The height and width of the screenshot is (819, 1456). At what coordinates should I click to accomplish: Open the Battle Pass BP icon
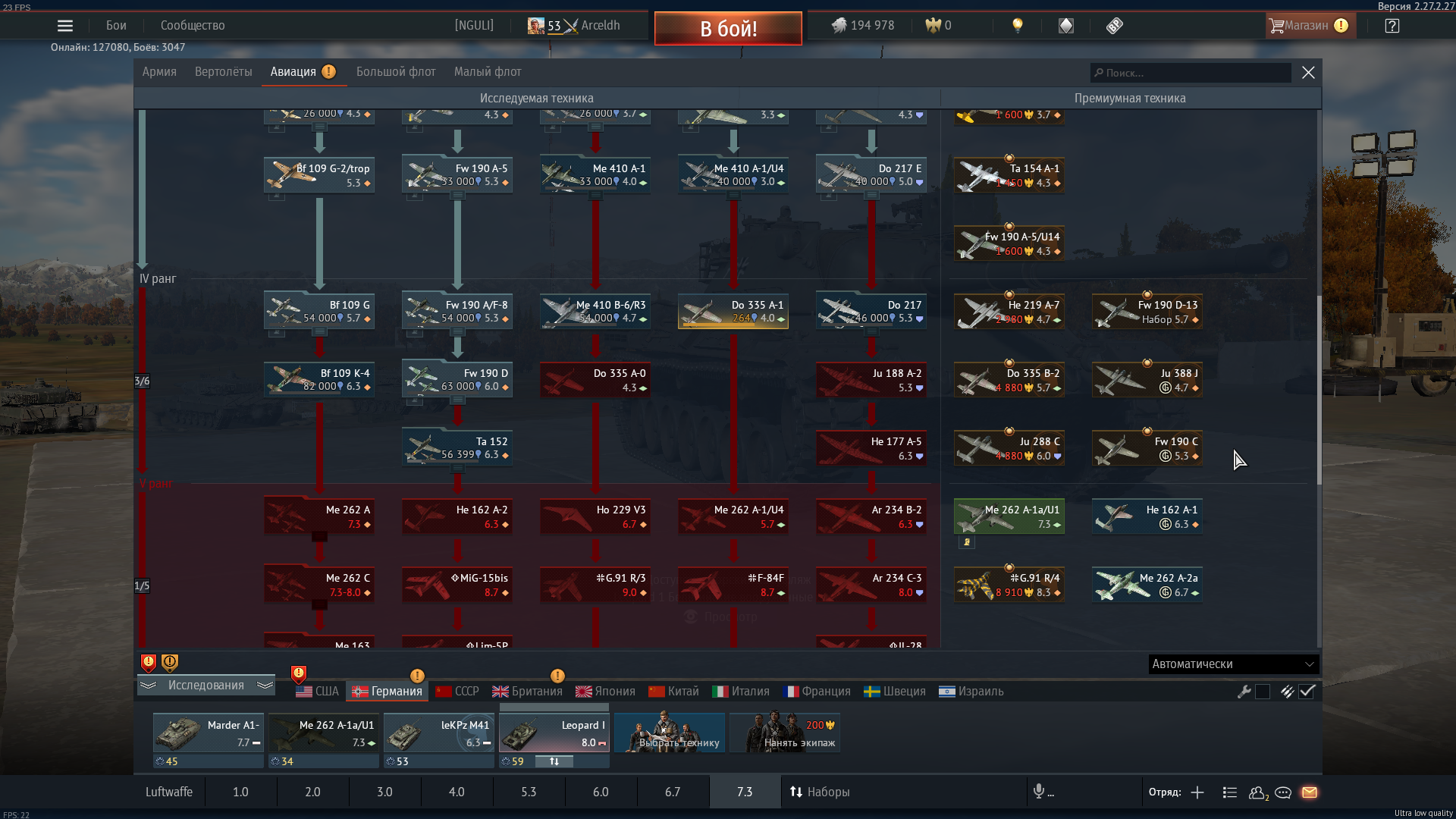(x=1114, y=26)
